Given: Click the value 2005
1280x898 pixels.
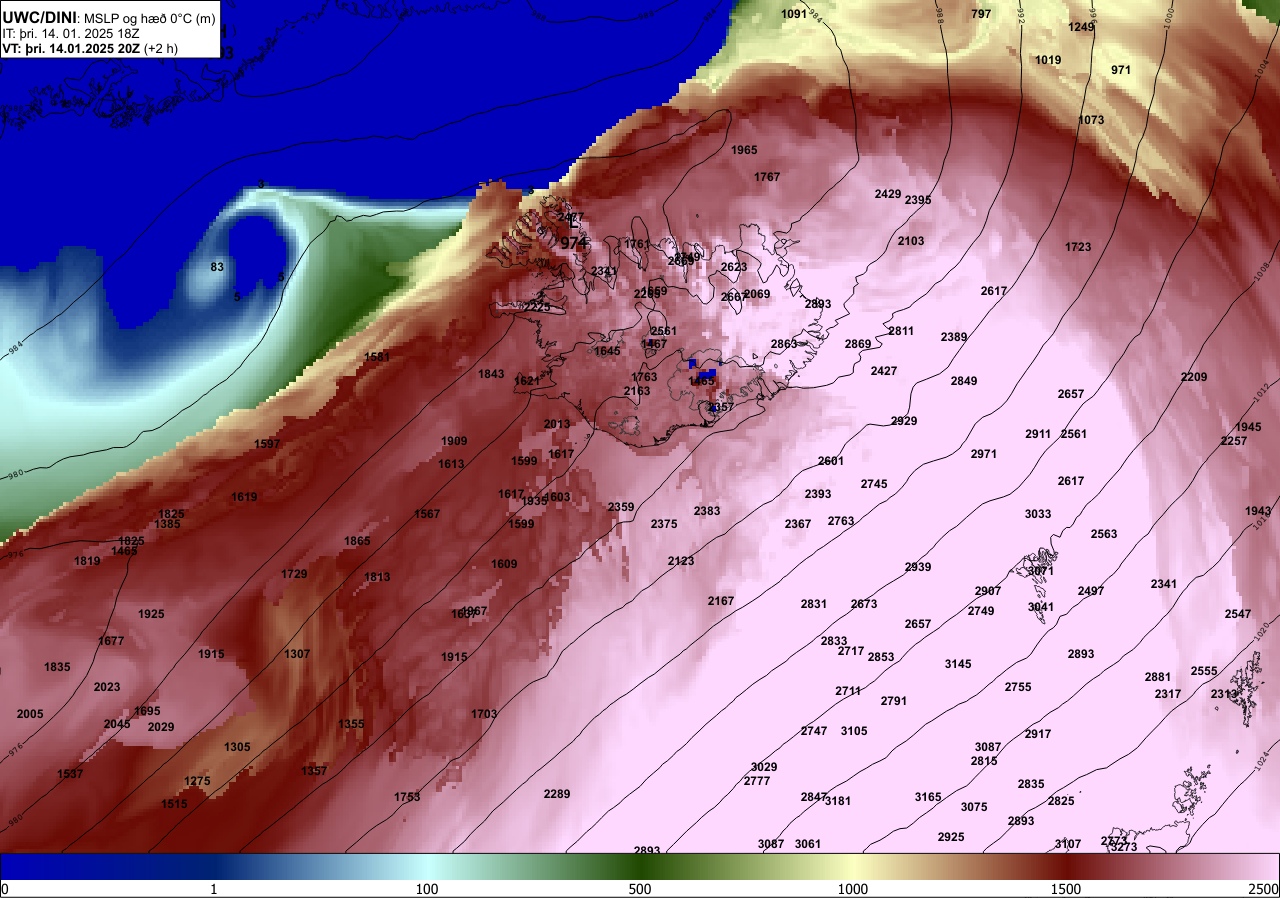Looking at the screenshot, I should (x=30, y=714).
